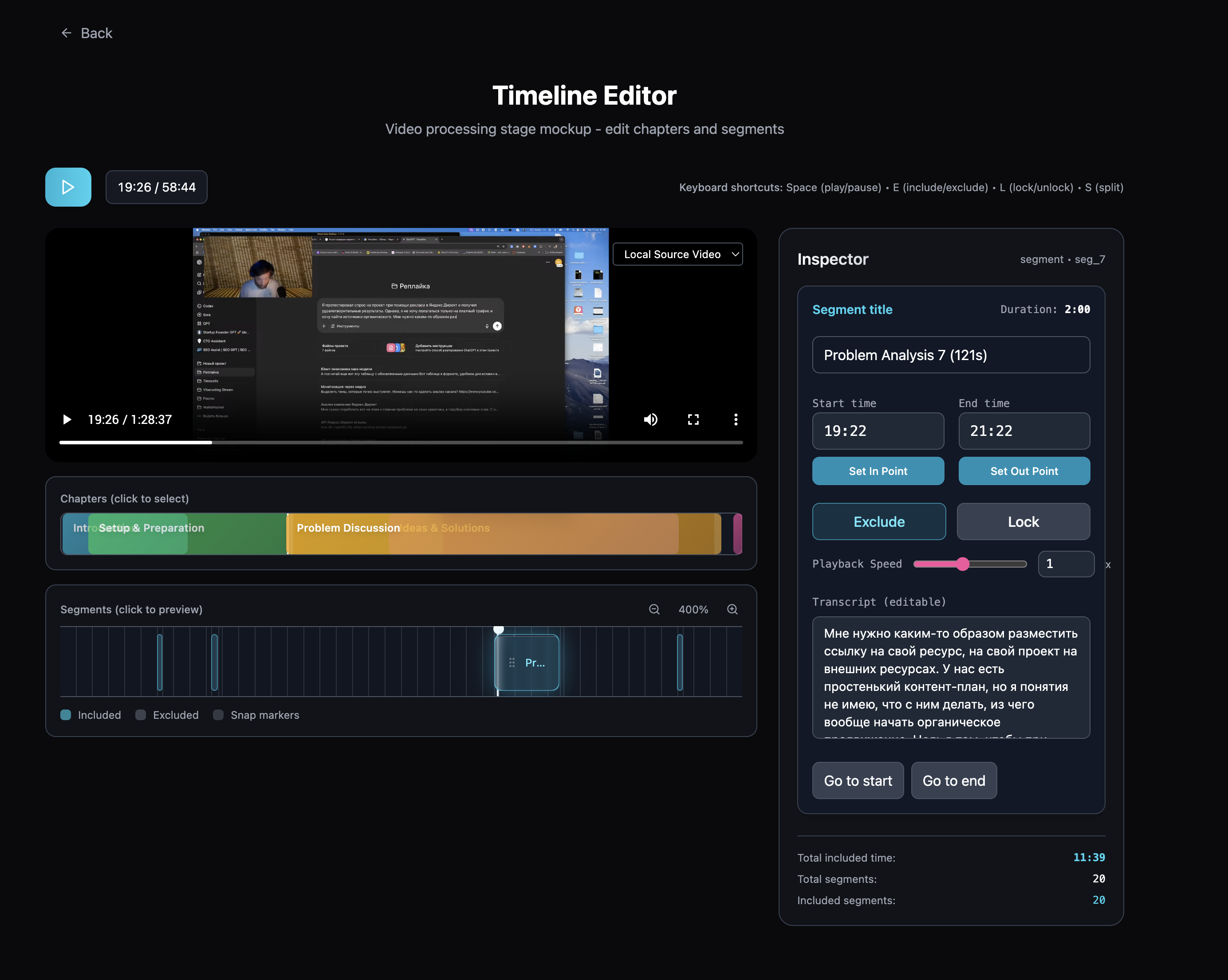
Task: Click the blue play button
Action: pos(68,187)
